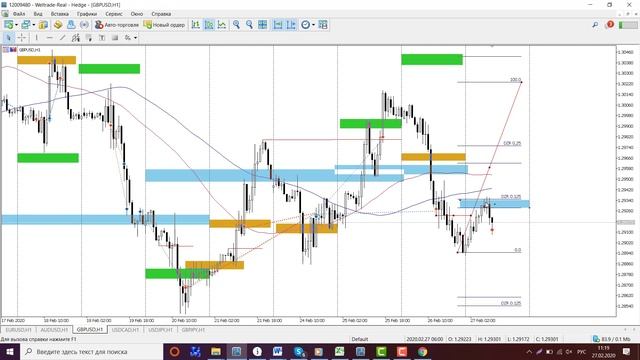
Task: Open the Вставка menu
Action: pyautogui.click(x=60, y=14)
